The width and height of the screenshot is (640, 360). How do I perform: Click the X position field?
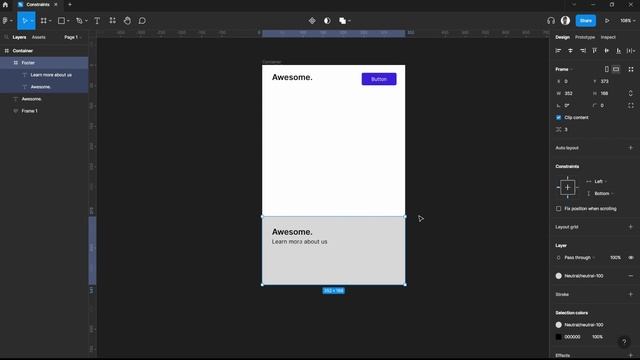click(x=571, y=81)
